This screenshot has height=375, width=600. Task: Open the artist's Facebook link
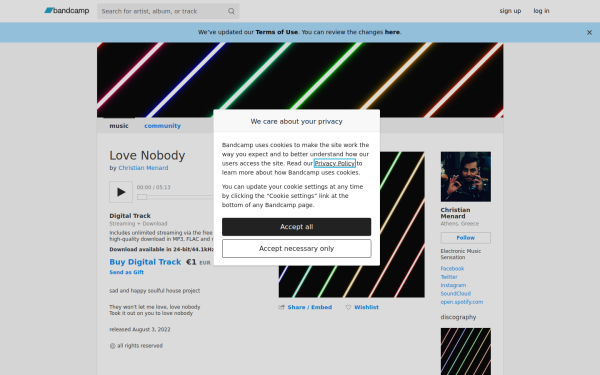(x=452, y=269)
